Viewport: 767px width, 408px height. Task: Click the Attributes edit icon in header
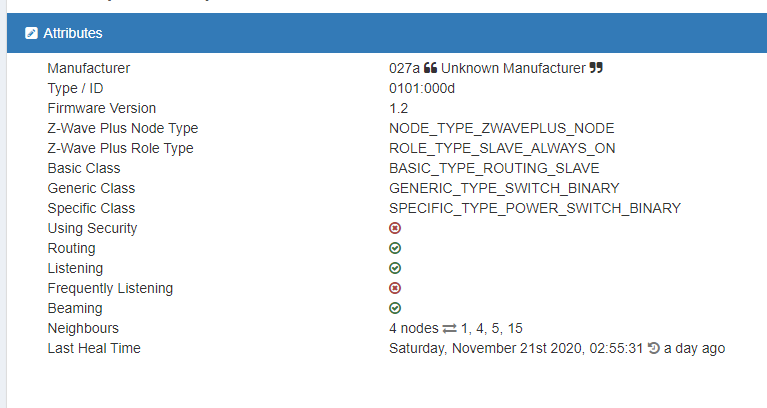click(31, 33)
